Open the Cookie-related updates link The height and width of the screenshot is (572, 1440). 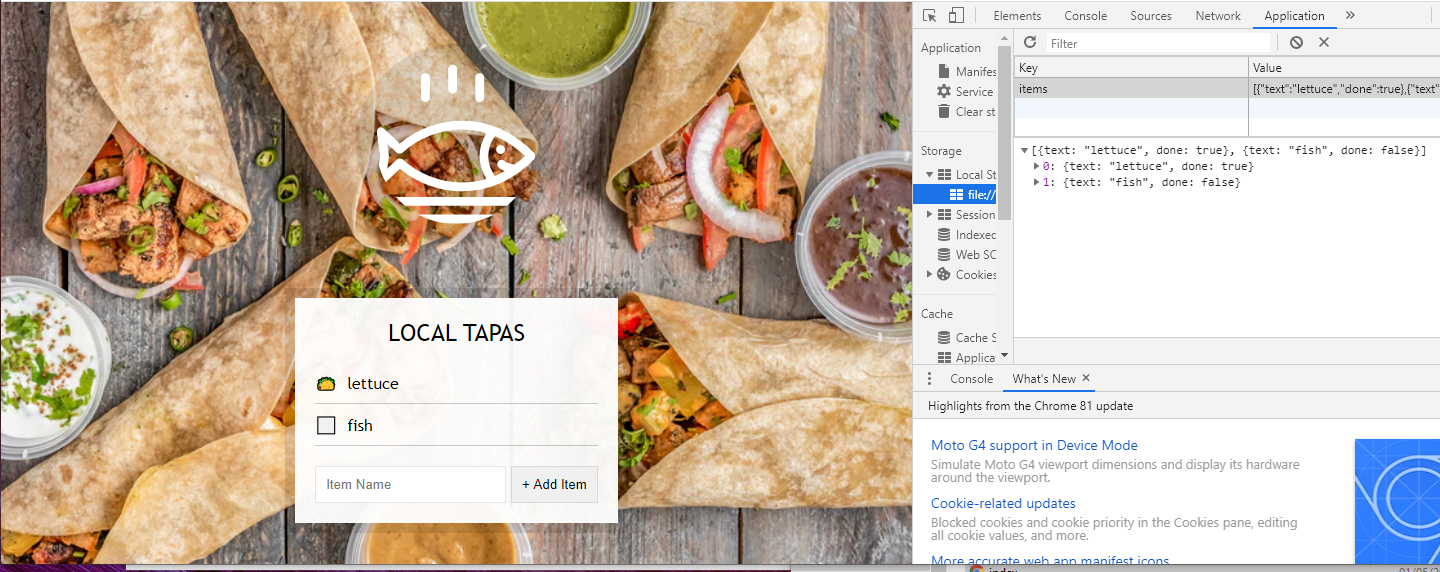tap(1003, 503)
